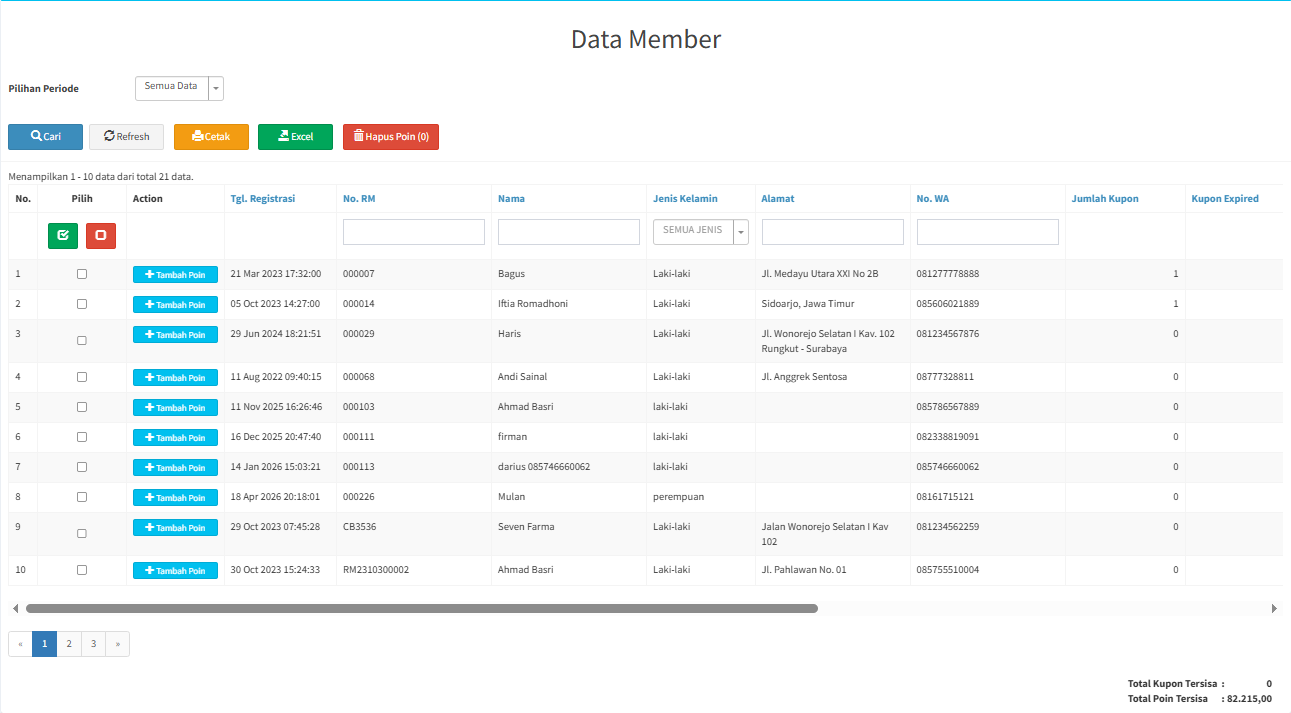The height and width of the screenshot is (713, 1291).
Task: Click Tambah Poin for firman
Action: click(x=175, y=438)
